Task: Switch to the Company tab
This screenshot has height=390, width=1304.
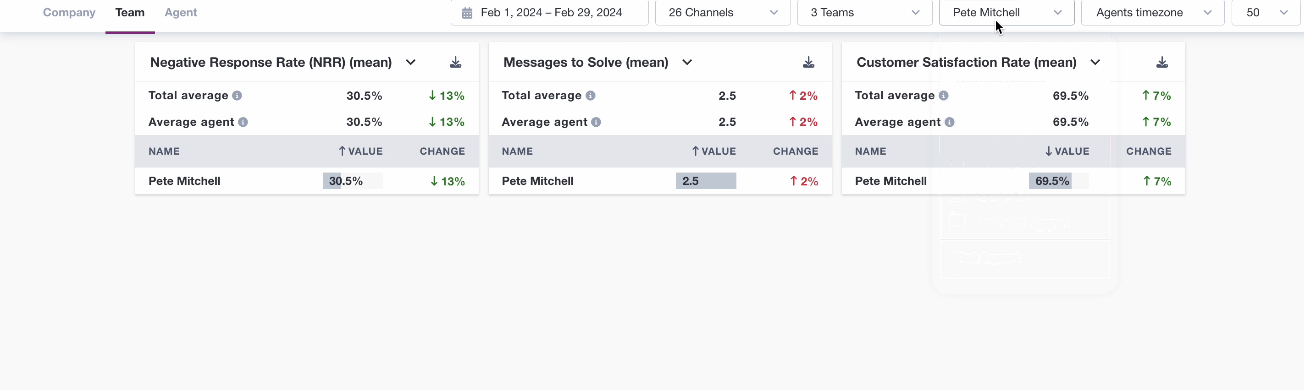Action: coord(69,13)
